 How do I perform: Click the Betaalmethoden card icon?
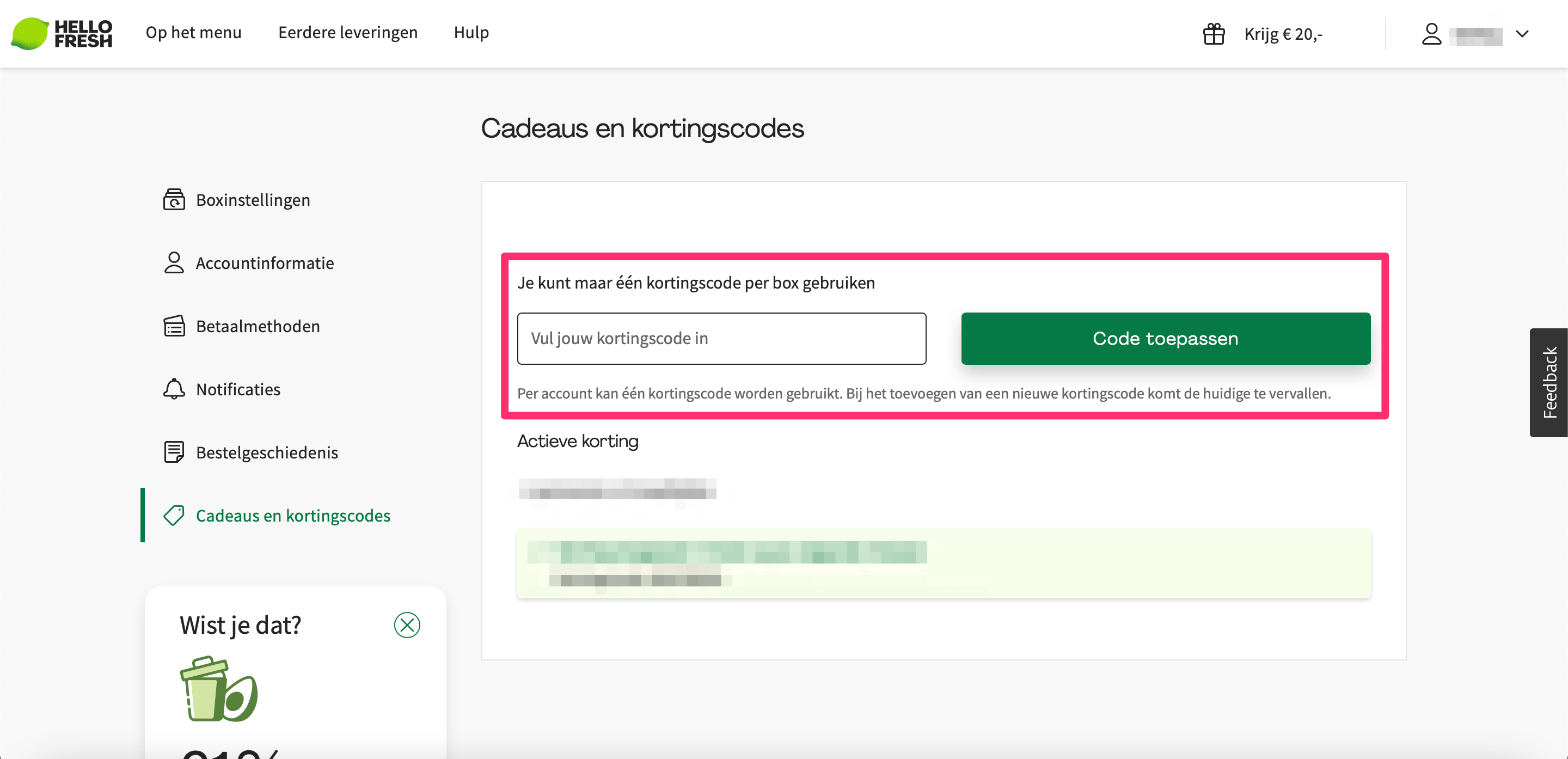[174, 326]
